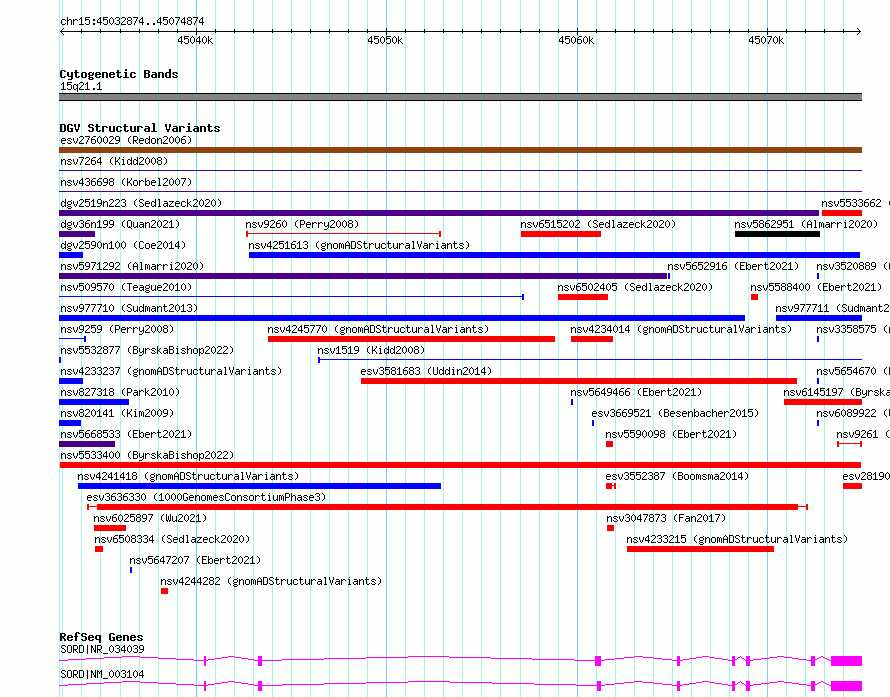The width and height of the screenshot is (890, 697).
Task: Select nsv9260 (Perry2008) variant label
Action: (302, 224)
